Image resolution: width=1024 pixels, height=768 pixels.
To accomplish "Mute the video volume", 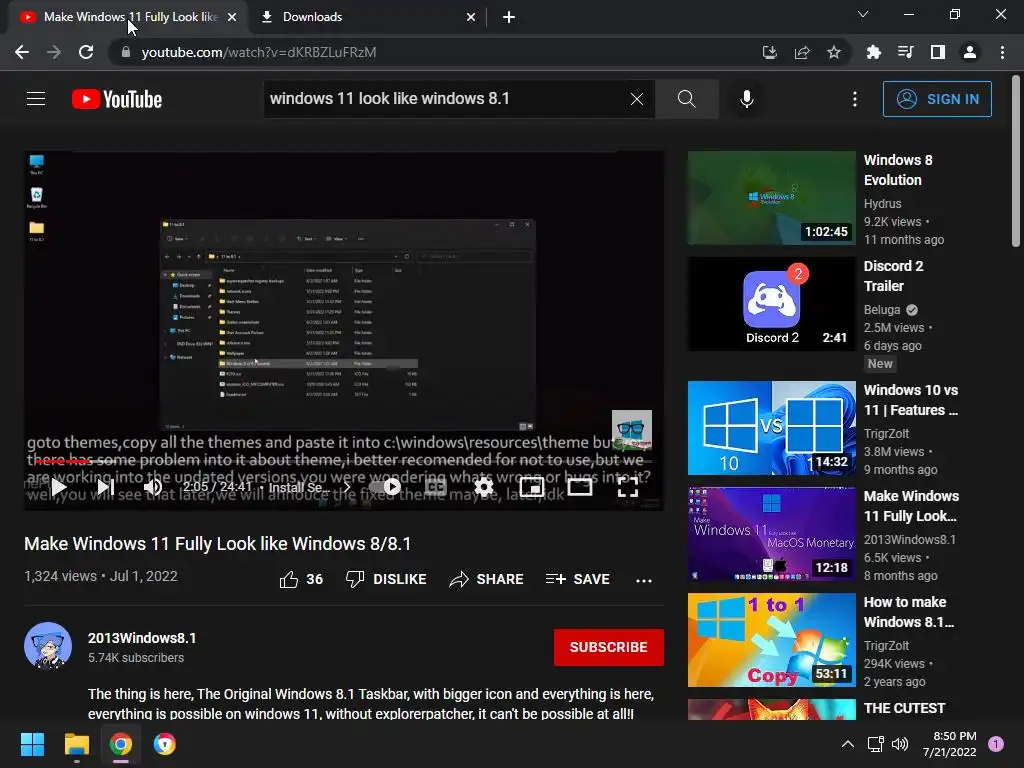I will coord(153,487).
